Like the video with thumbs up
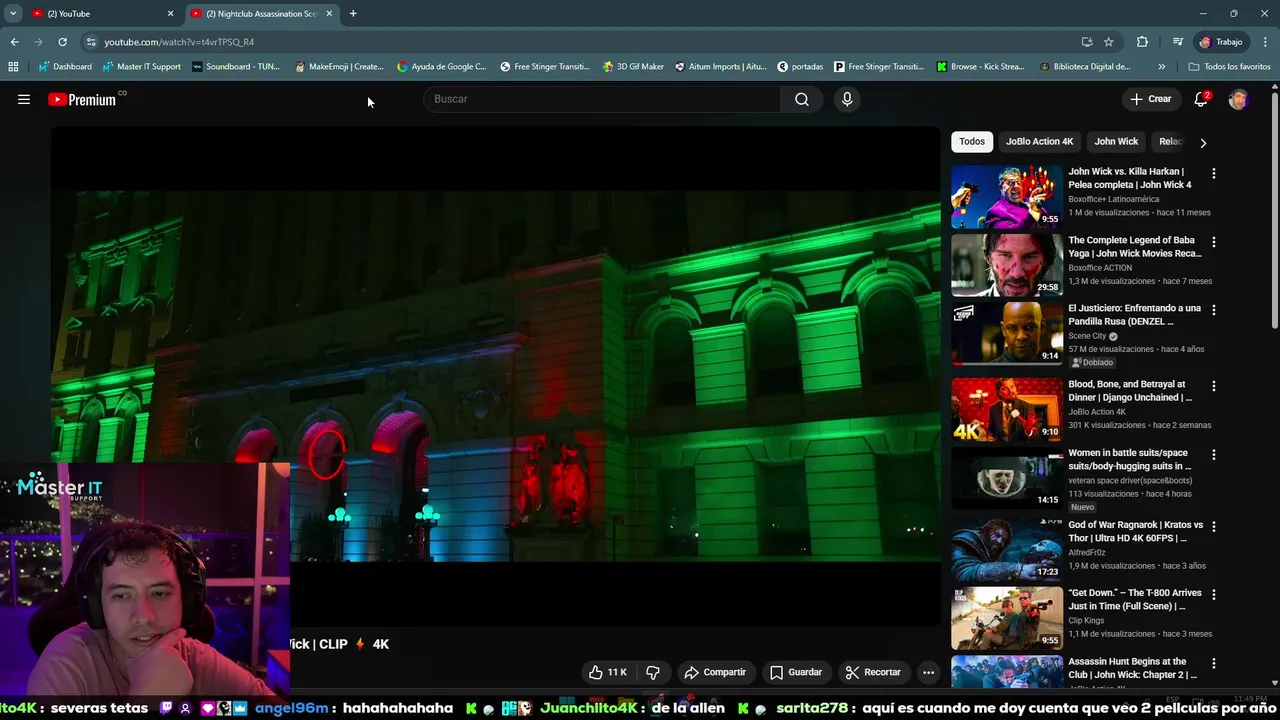 [608, 672]
